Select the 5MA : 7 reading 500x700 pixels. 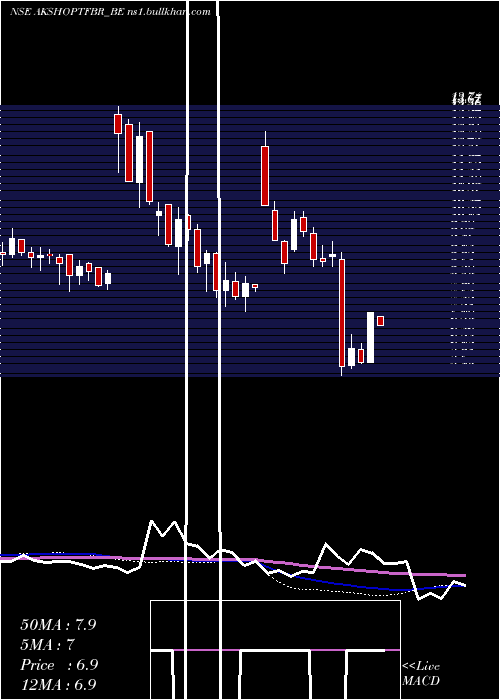tap(47, 645)
